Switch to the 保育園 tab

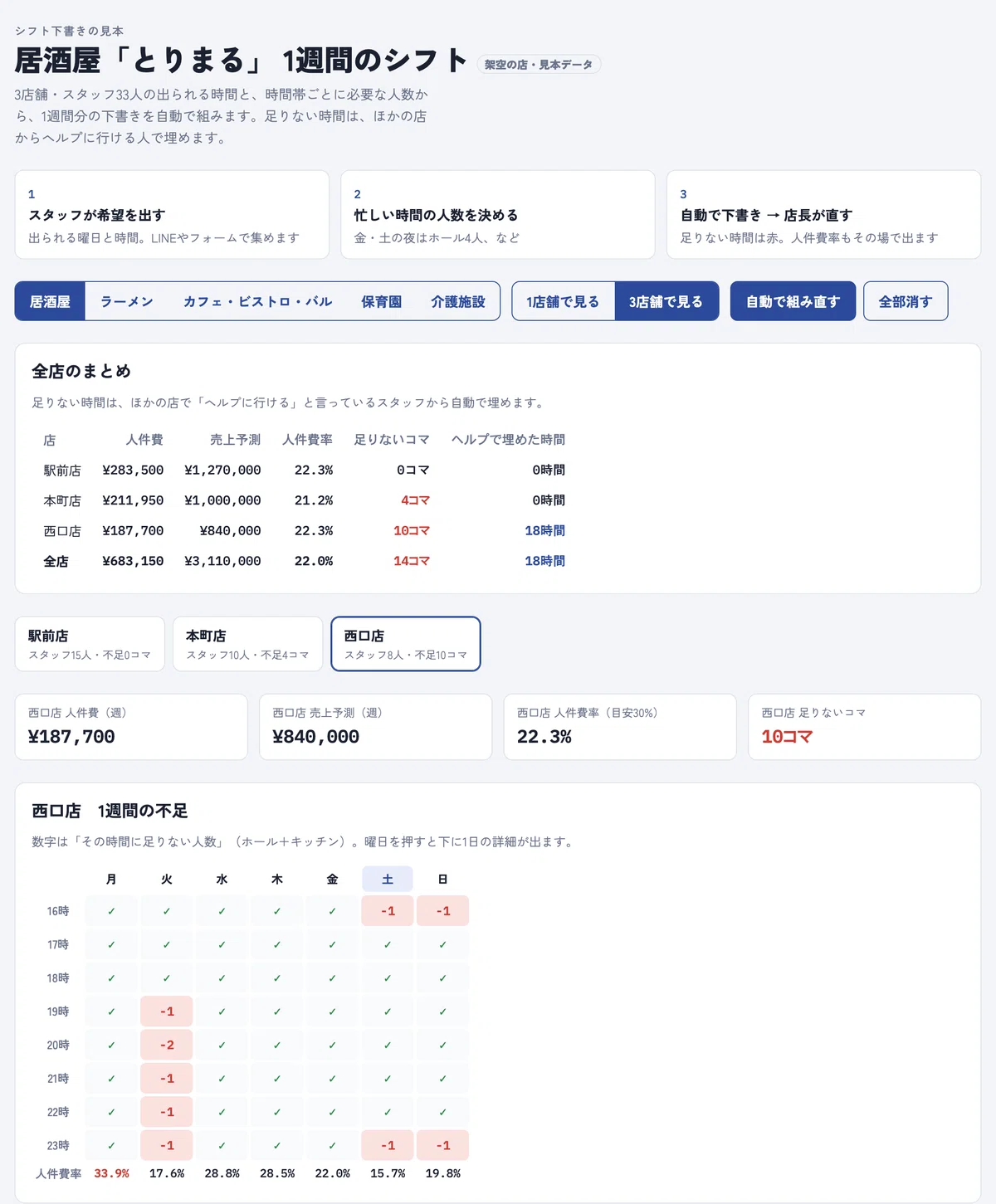click(x=381, y=301)
